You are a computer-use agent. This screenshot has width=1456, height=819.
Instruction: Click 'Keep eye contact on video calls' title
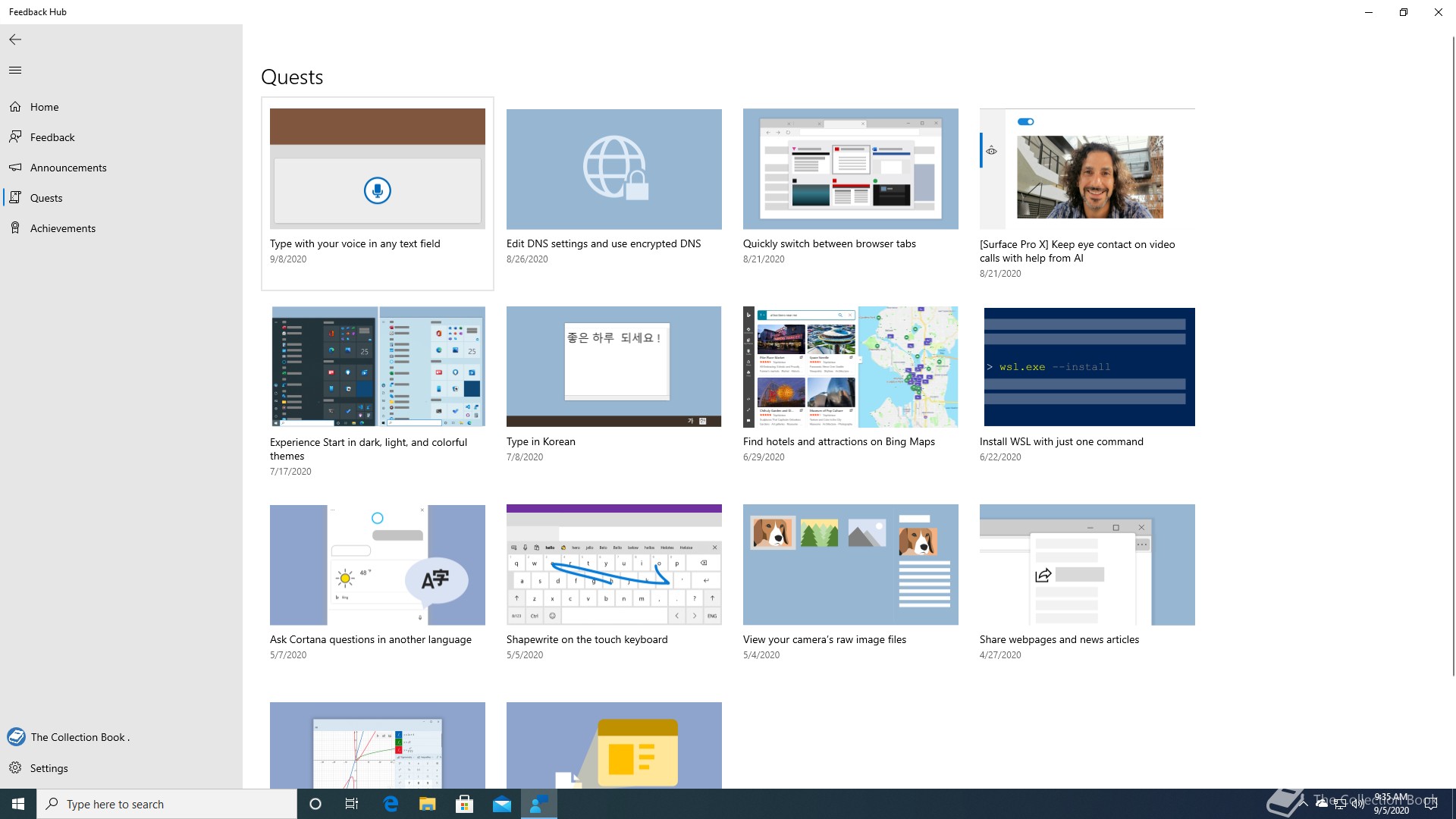1077,251
